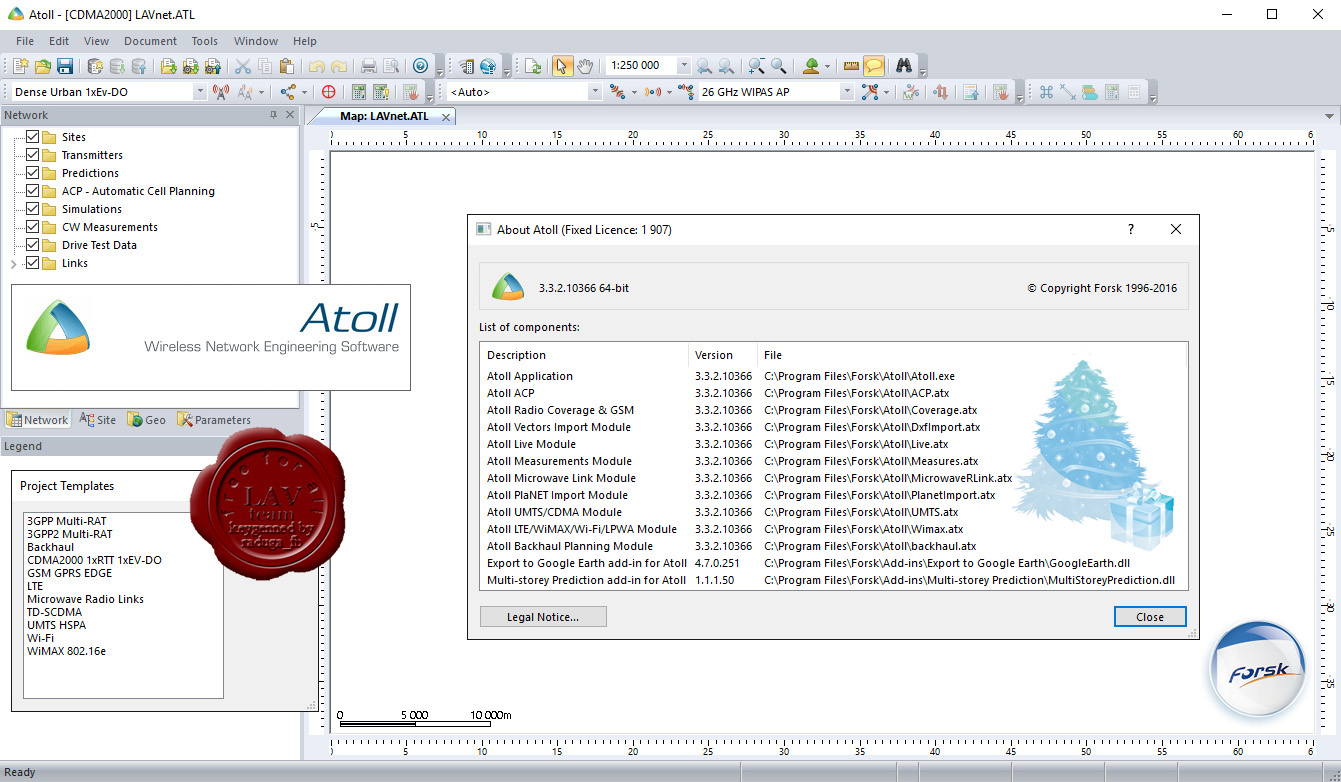This screenshot has height=782, width=1341.
Task: Click the Paste clipboard icon
Action: point(287,66)
